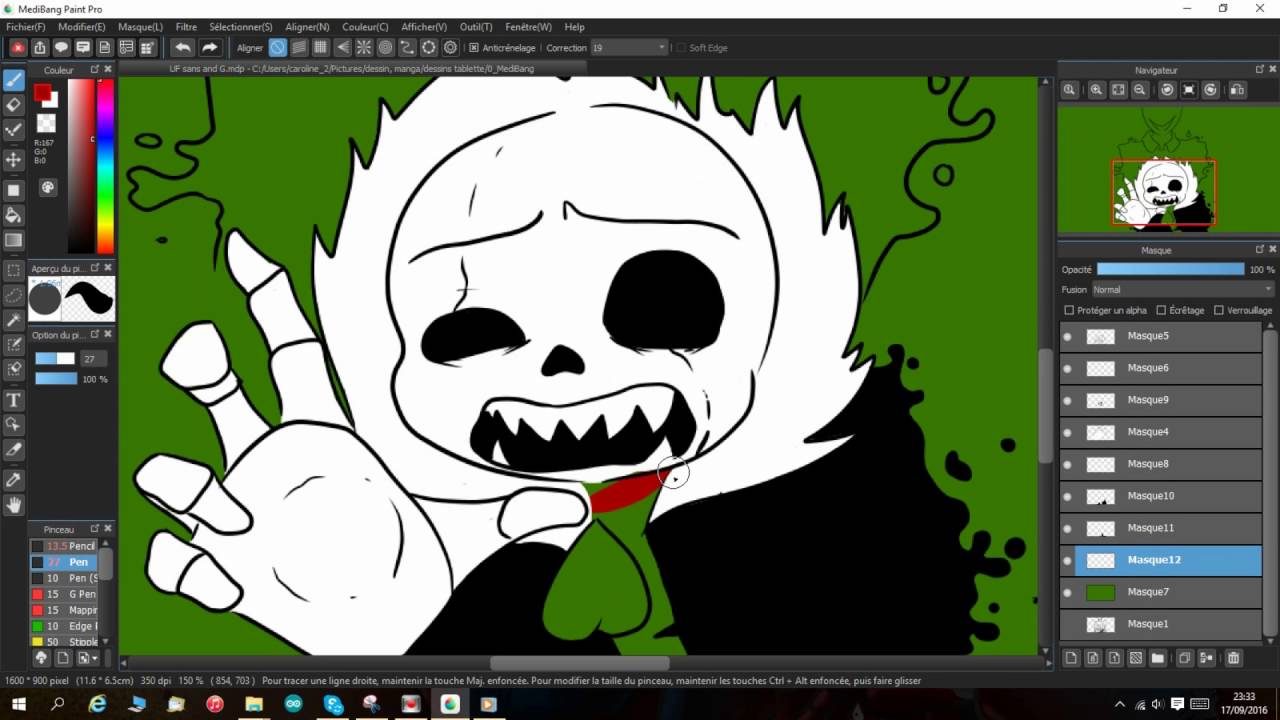Viewport: 1280px width, 720px height.
Task: Select the Eraser tool
Action: (x=14, y=105)
